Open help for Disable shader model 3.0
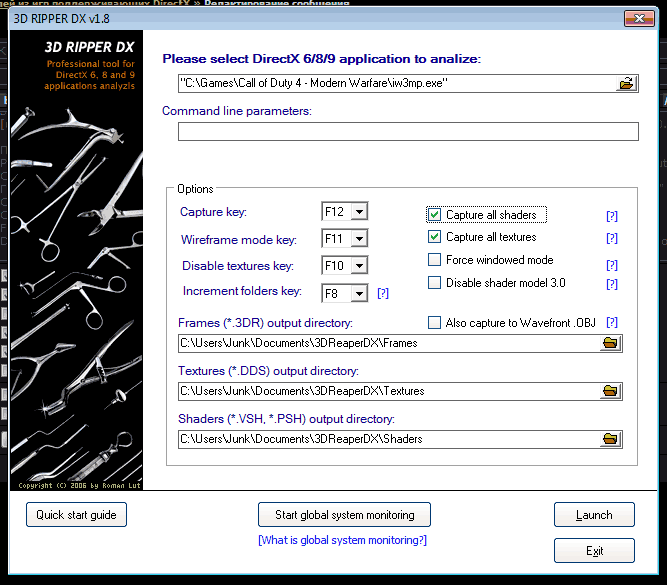This screenshot has height=585, width=667. 612,284
